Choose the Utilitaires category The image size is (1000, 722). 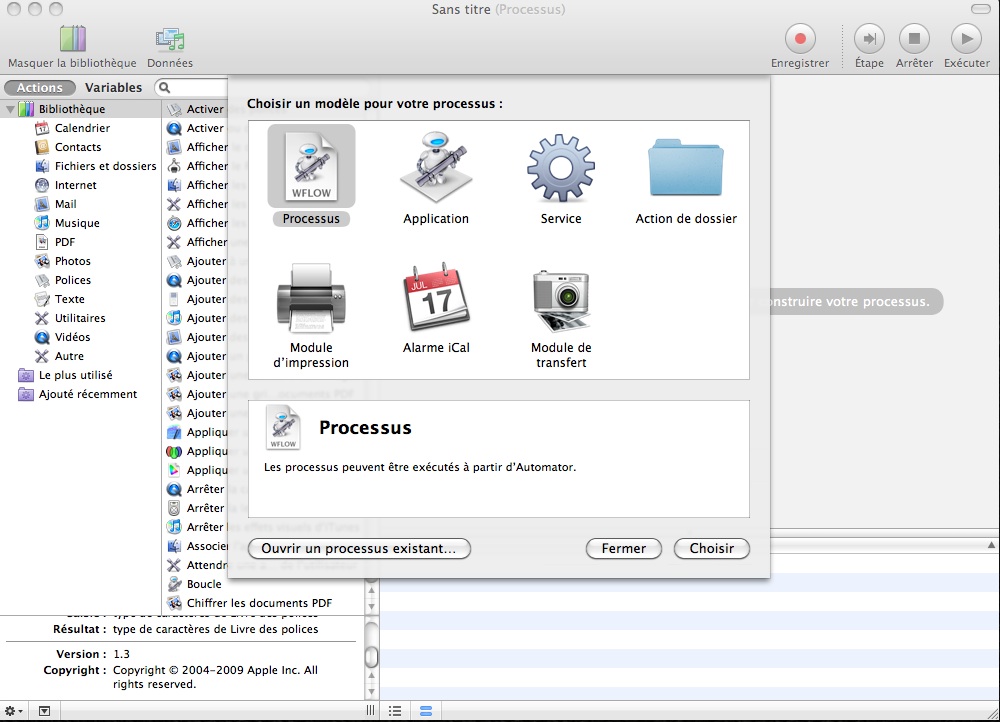coord(80,318)
